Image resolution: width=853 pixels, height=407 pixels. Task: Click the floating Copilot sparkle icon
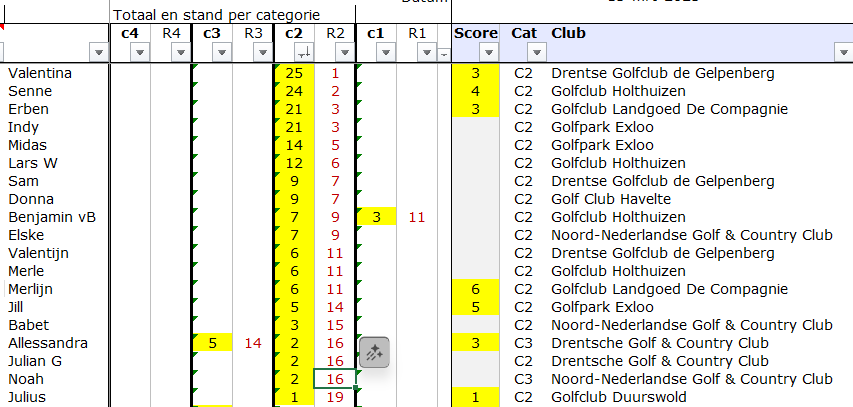click(376, 352)
